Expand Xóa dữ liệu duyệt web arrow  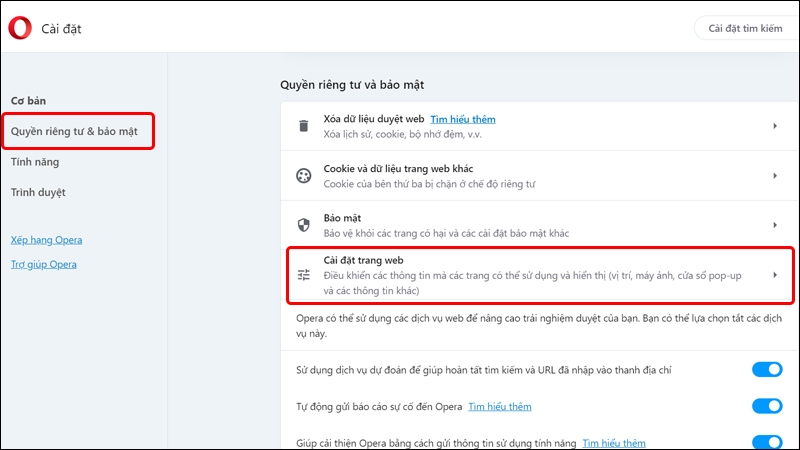point(774,126)
